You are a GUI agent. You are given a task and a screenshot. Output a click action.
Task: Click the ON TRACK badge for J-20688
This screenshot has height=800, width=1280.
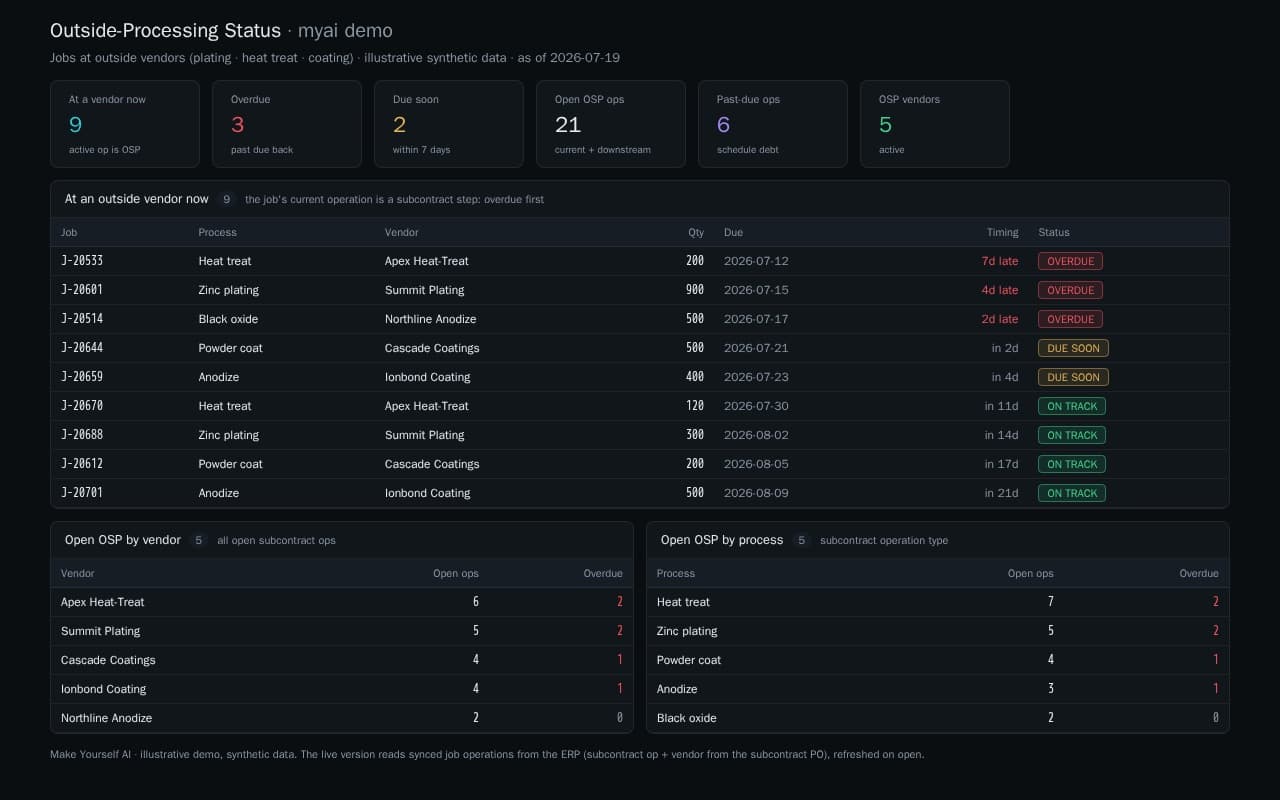coord(1072,435)
